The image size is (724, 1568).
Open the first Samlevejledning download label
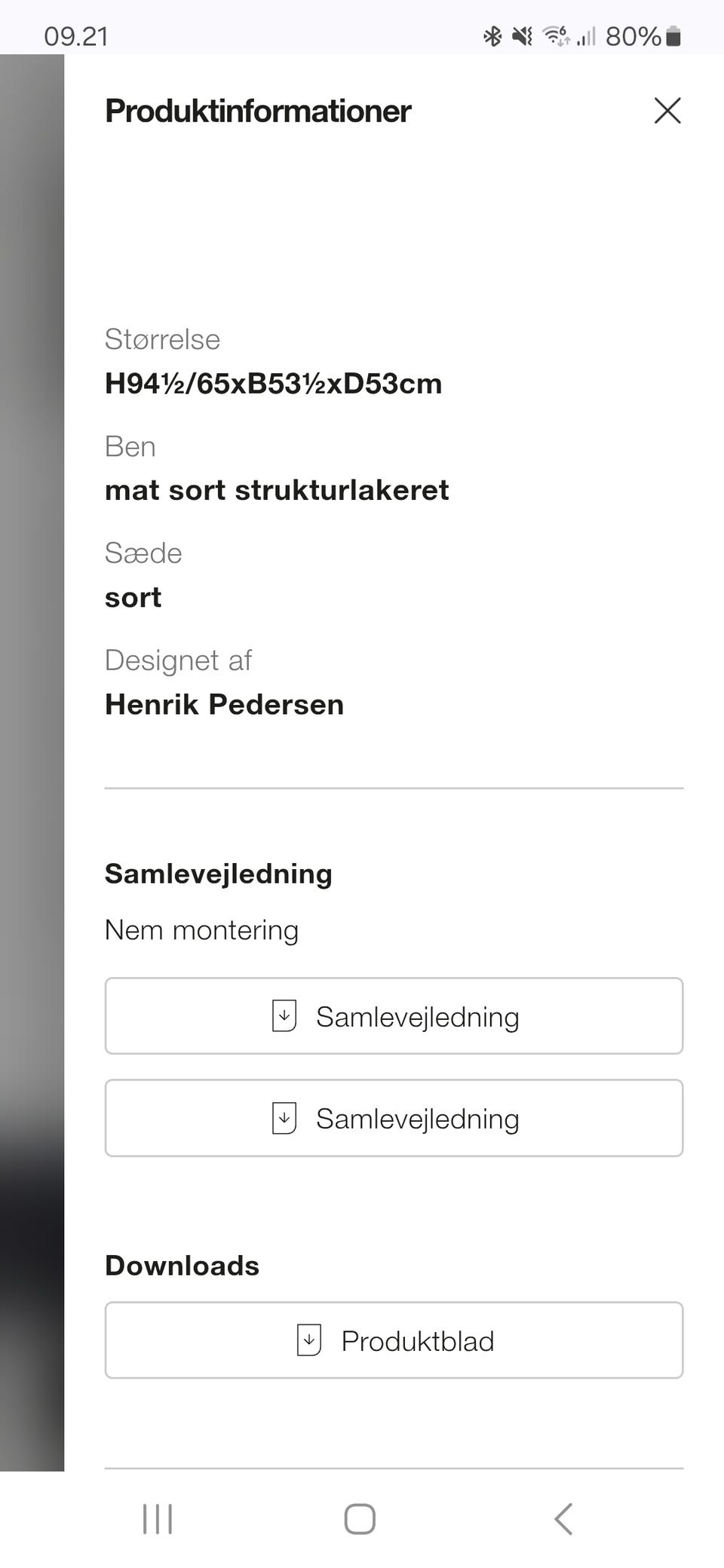417,1017
